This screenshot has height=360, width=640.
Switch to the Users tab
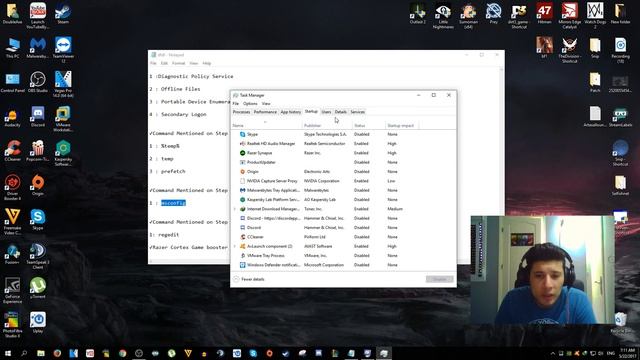tap(326, 112)
